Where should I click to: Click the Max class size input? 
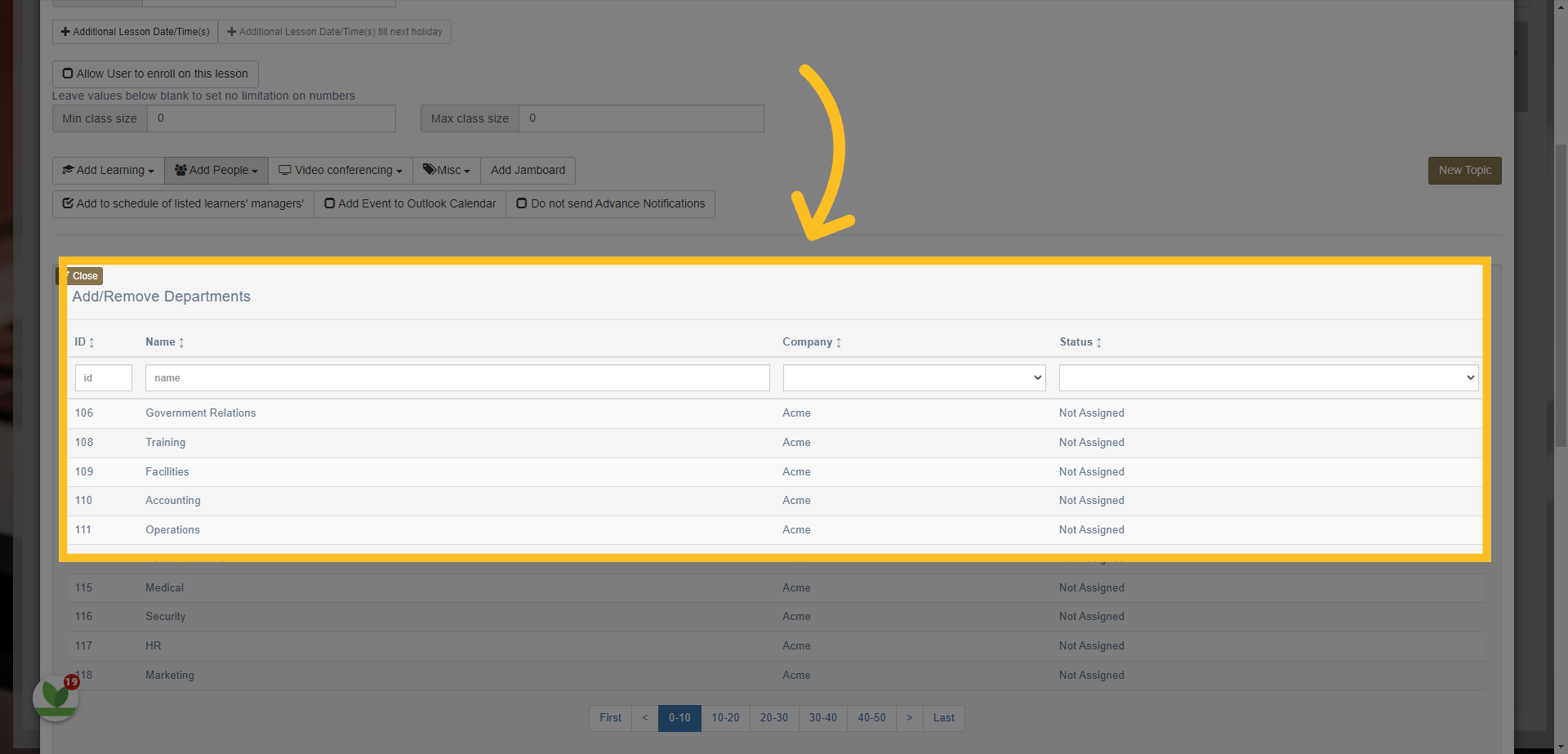tap(641, 118)
